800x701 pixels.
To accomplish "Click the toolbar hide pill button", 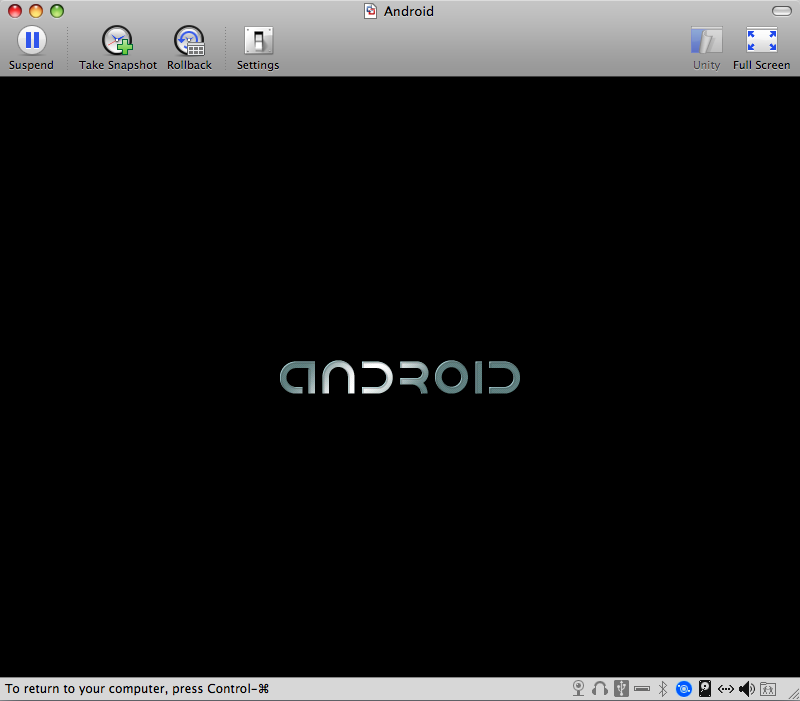I will (781, 11).
